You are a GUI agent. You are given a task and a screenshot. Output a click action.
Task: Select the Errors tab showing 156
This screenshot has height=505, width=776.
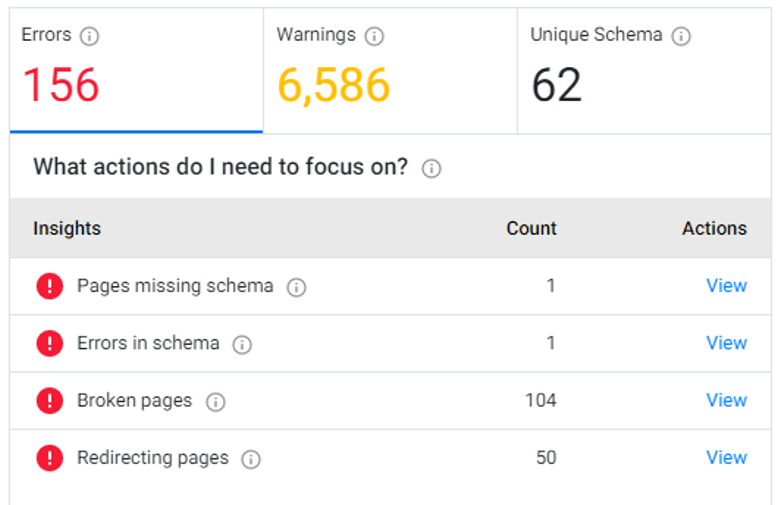136,70
